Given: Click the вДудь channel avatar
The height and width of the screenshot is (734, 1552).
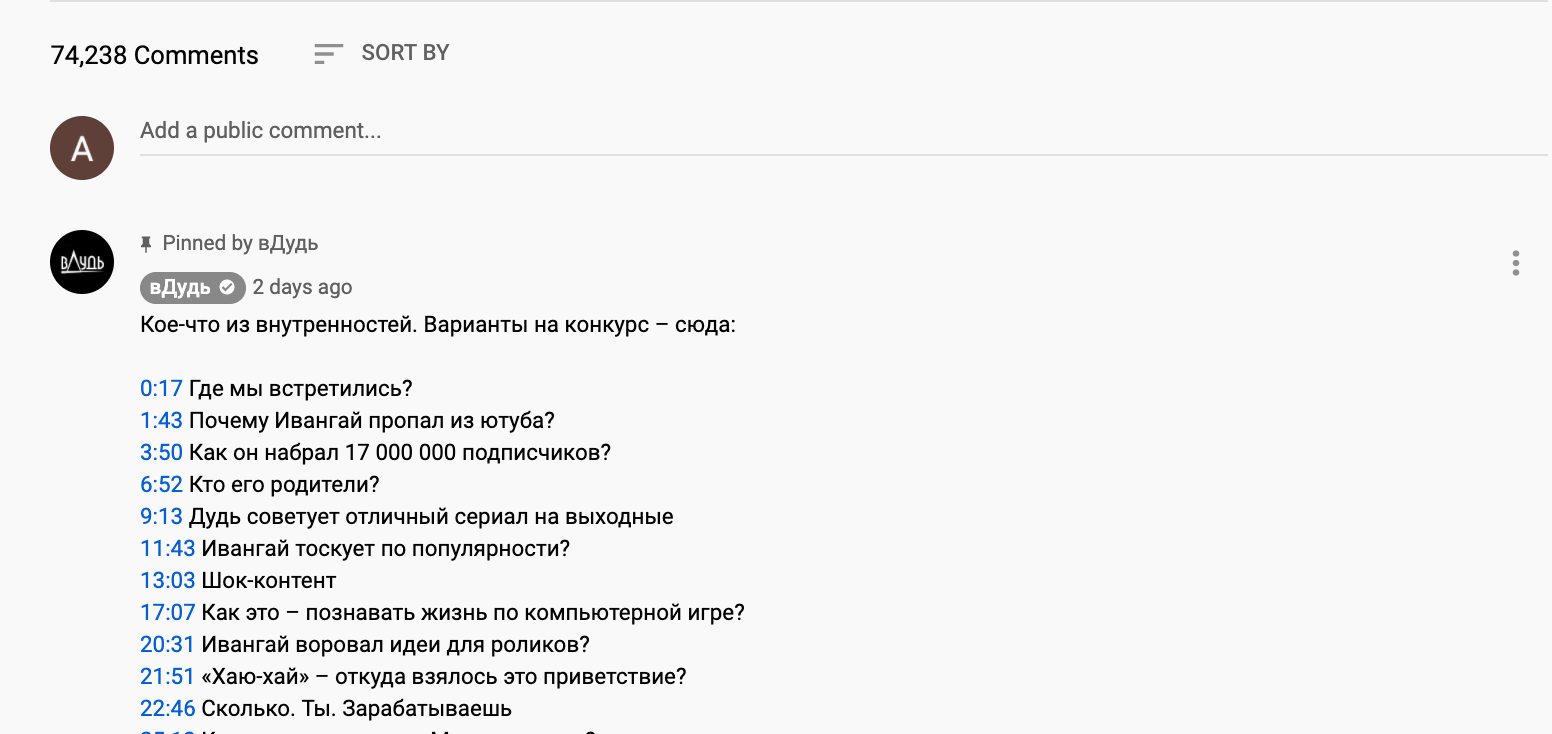Looking at the screenshot, I should 82,262.
